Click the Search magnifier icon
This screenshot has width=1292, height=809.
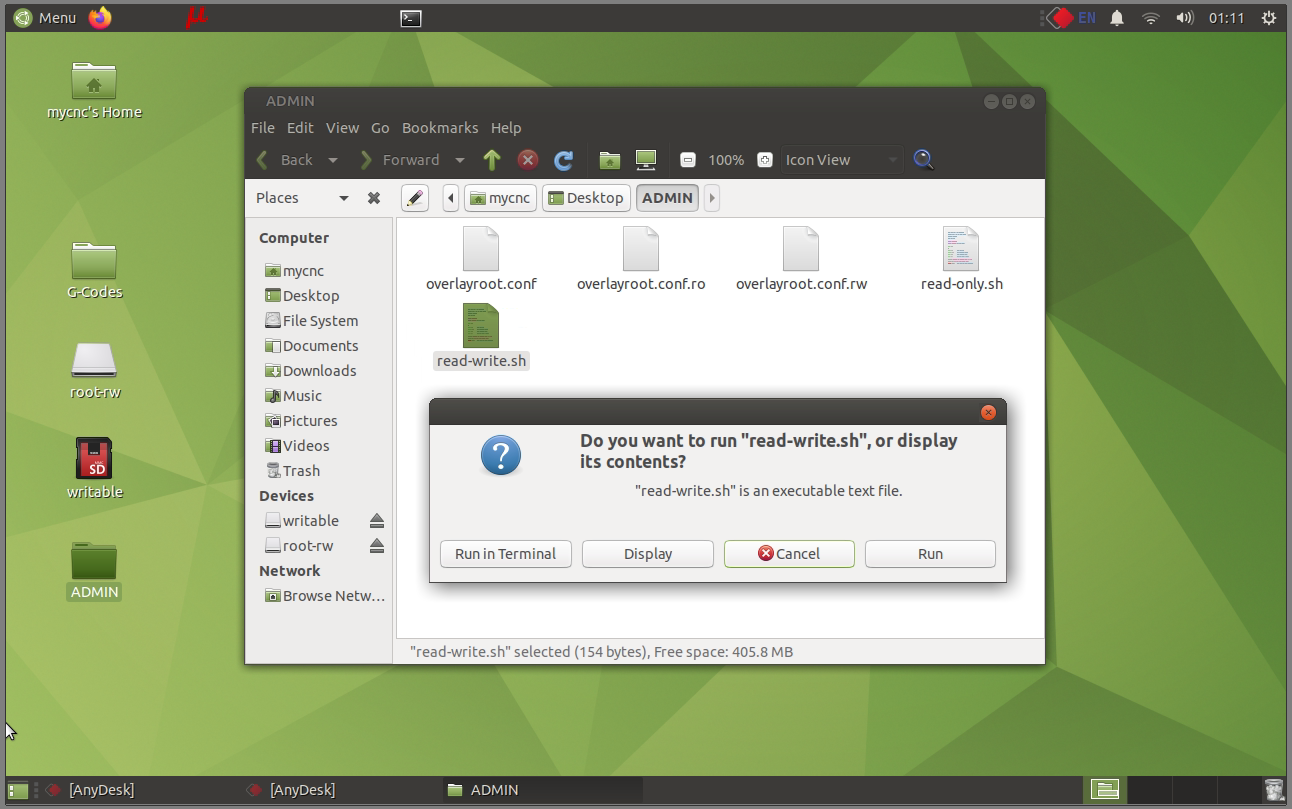click(x=923, y=160)
